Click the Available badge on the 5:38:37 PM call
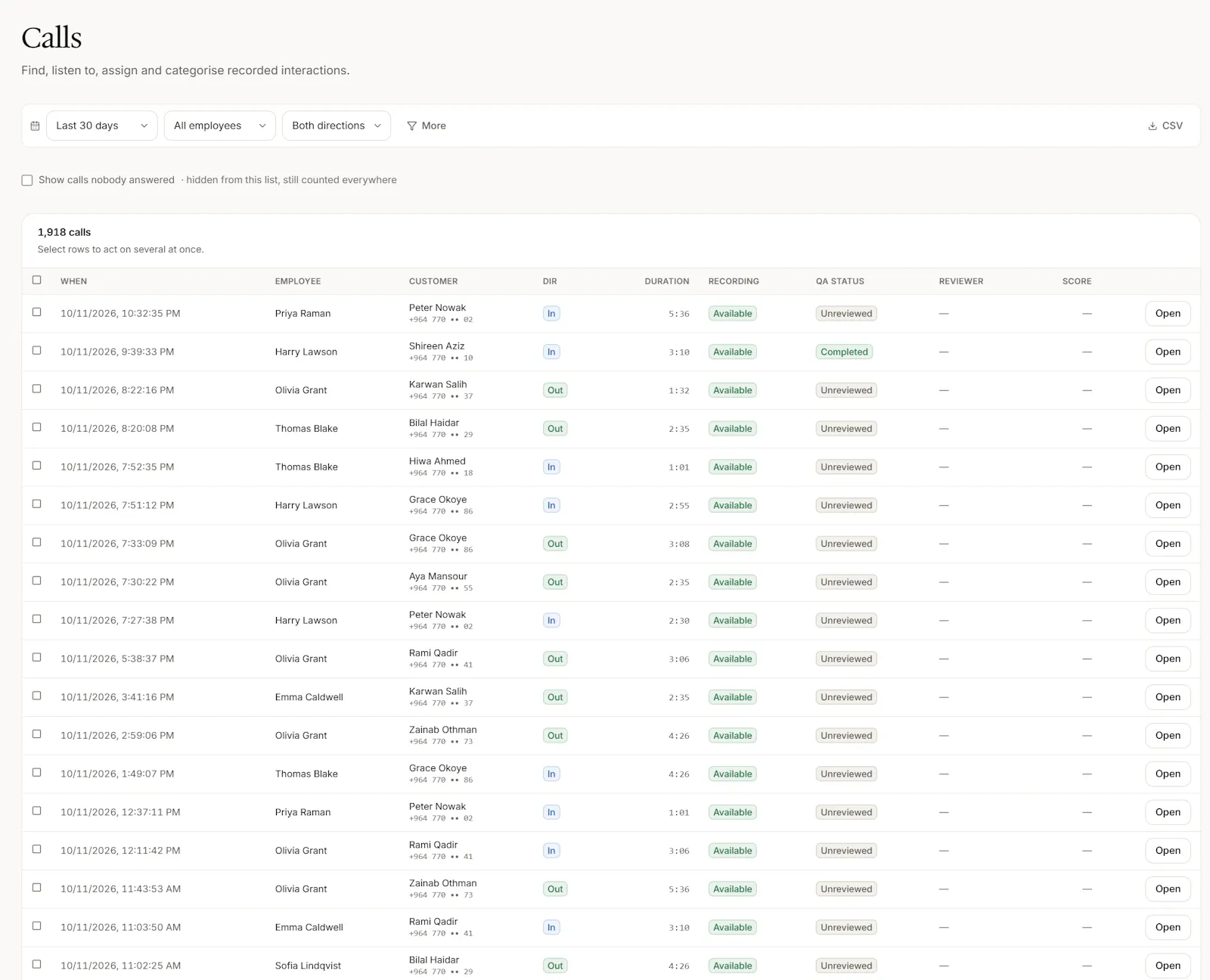Screen dimensions: 1210x980 [733, 659]
